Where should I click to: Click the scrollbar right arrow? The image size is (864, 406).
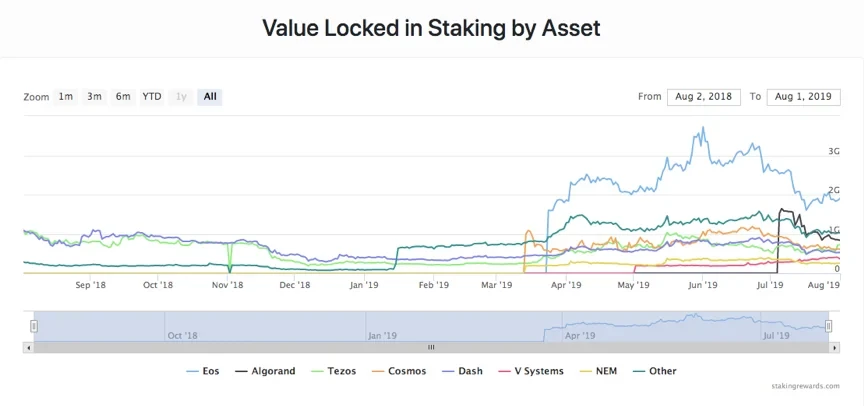(835, 348)
